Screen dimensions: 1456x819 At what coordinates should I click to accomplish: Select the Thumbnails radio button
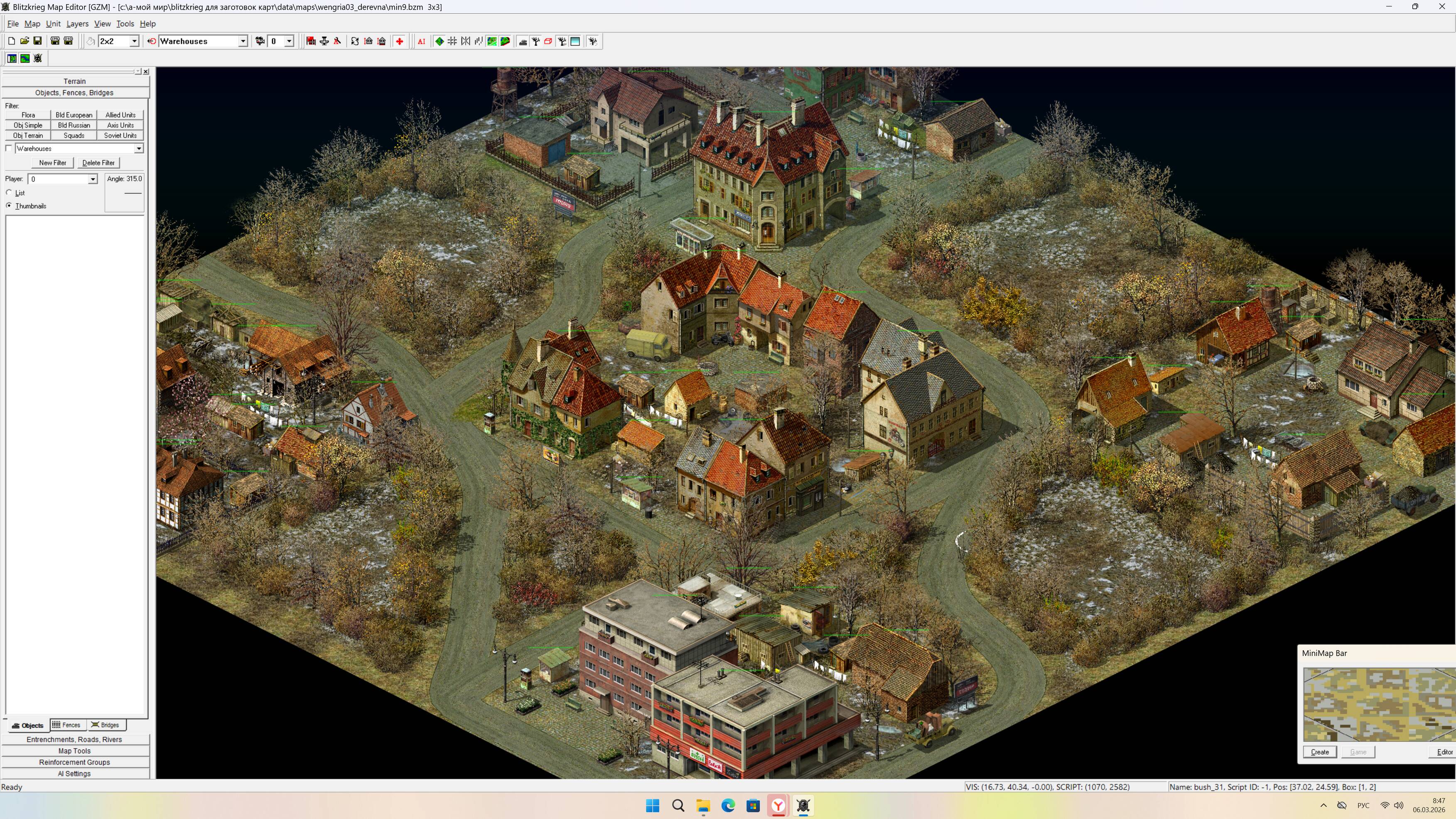(x=9, y=206)
